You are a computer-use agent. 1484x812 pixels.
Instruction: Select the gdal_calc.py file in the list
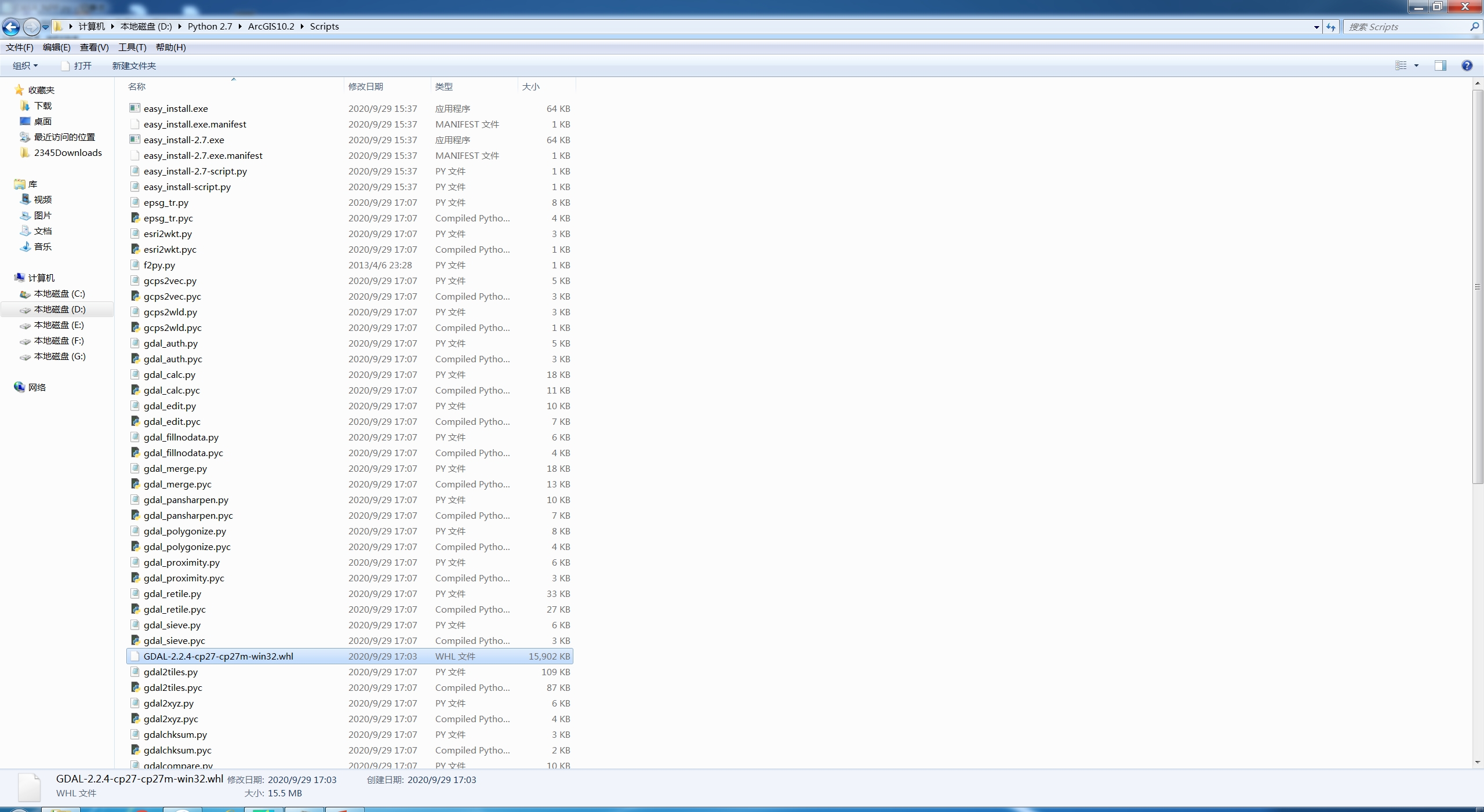coord(169,375)
